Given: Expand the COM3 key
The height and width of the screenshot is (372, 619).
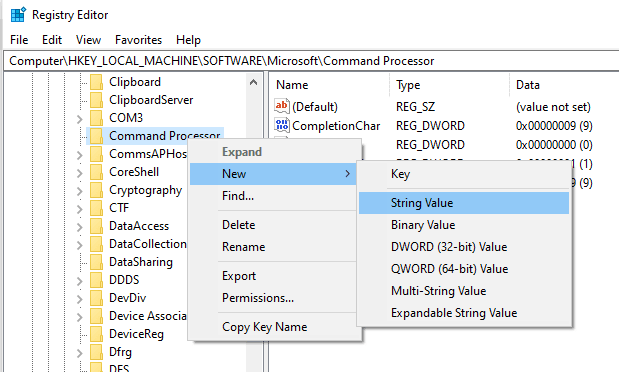Looking at the screenshot, I should click(80, 119).
